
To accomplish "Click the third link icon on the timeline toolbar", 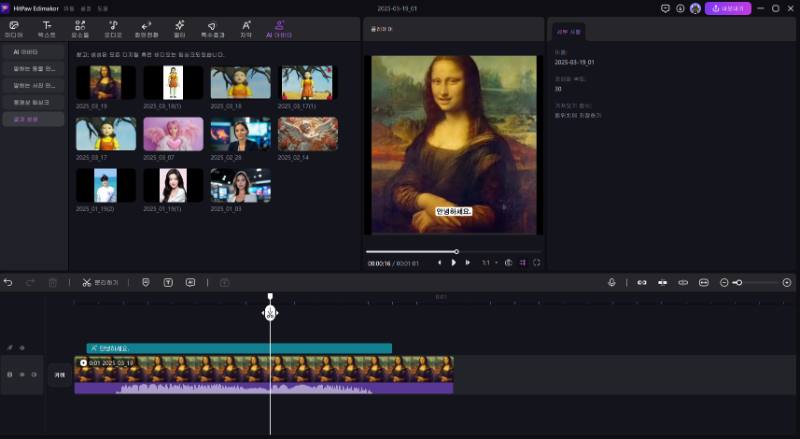I will click(x=683, y=282).
